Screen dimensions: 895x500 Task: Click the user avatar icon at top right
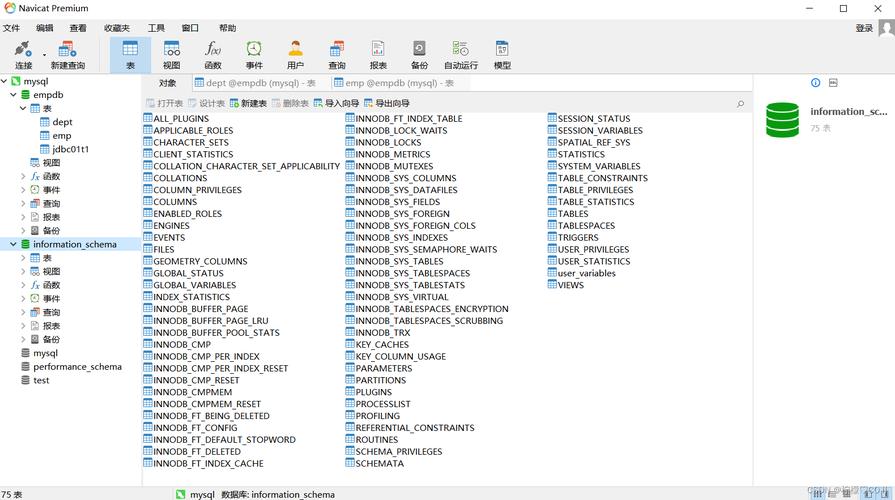pyautogui.click(x=886, y=28)
